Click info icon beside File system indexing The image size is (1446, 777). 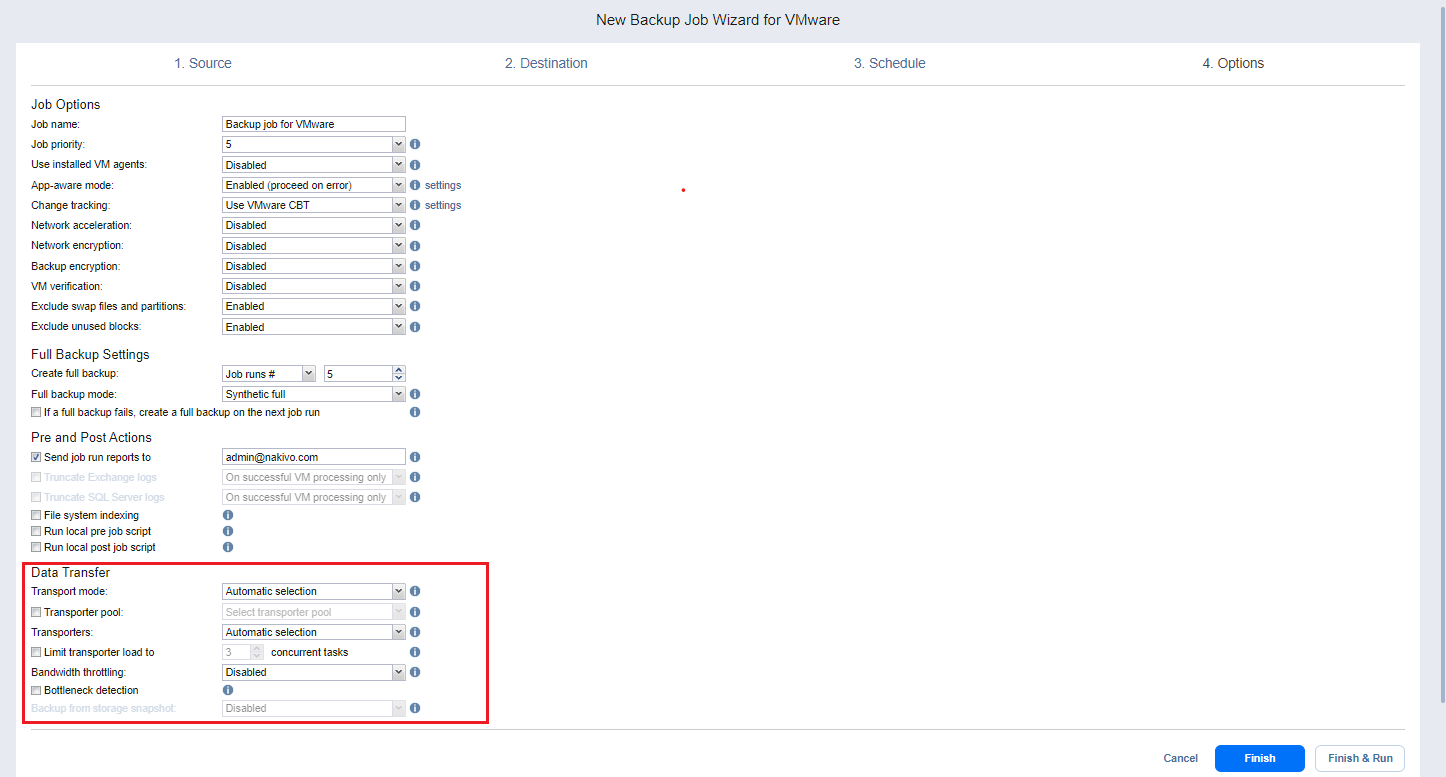pyautogui.click(x=228, y=515)
